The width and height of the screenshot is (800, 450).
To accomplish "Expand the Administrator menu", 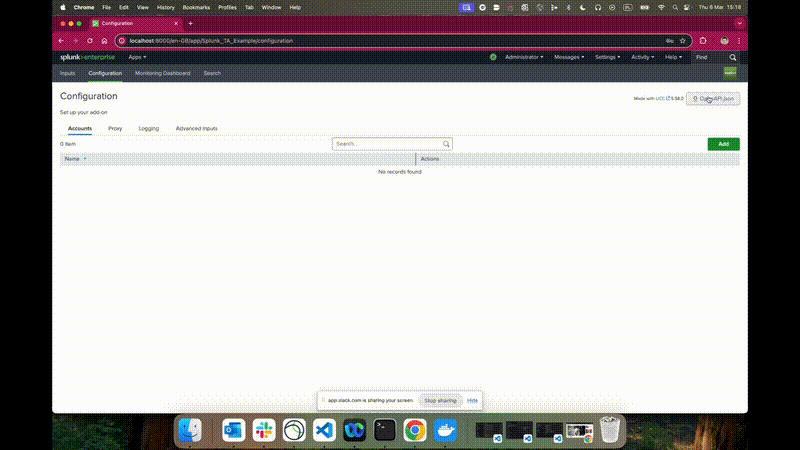I will pos(524,57).
